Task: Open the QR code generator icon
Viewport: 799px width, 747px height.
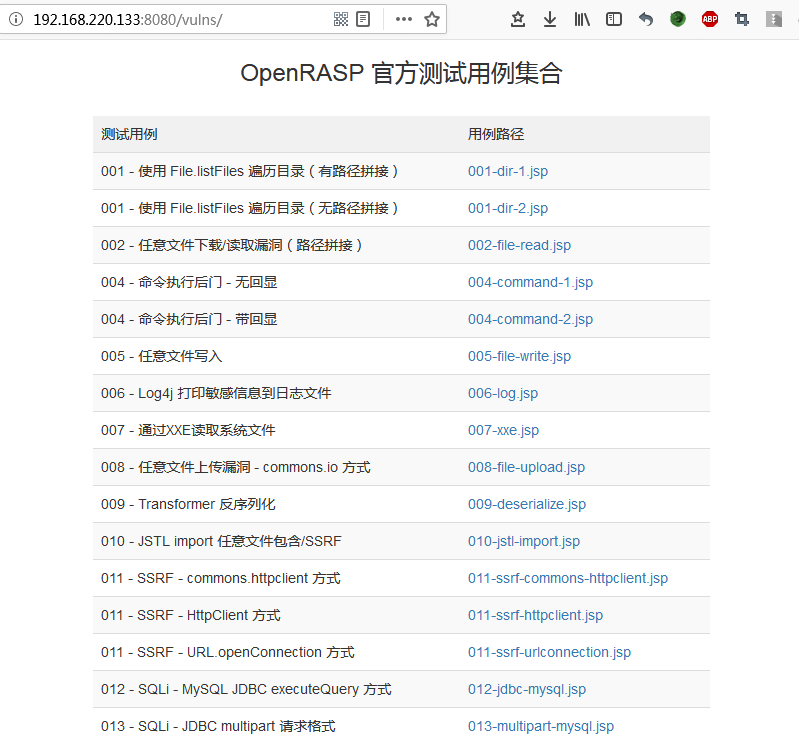Action: [x=341, y=19]
